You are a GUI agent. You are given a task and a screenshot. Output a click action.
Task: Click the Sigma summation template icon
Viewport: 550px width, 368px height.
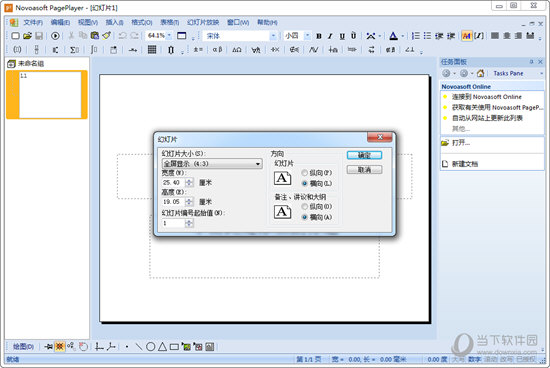coord(74,50)
